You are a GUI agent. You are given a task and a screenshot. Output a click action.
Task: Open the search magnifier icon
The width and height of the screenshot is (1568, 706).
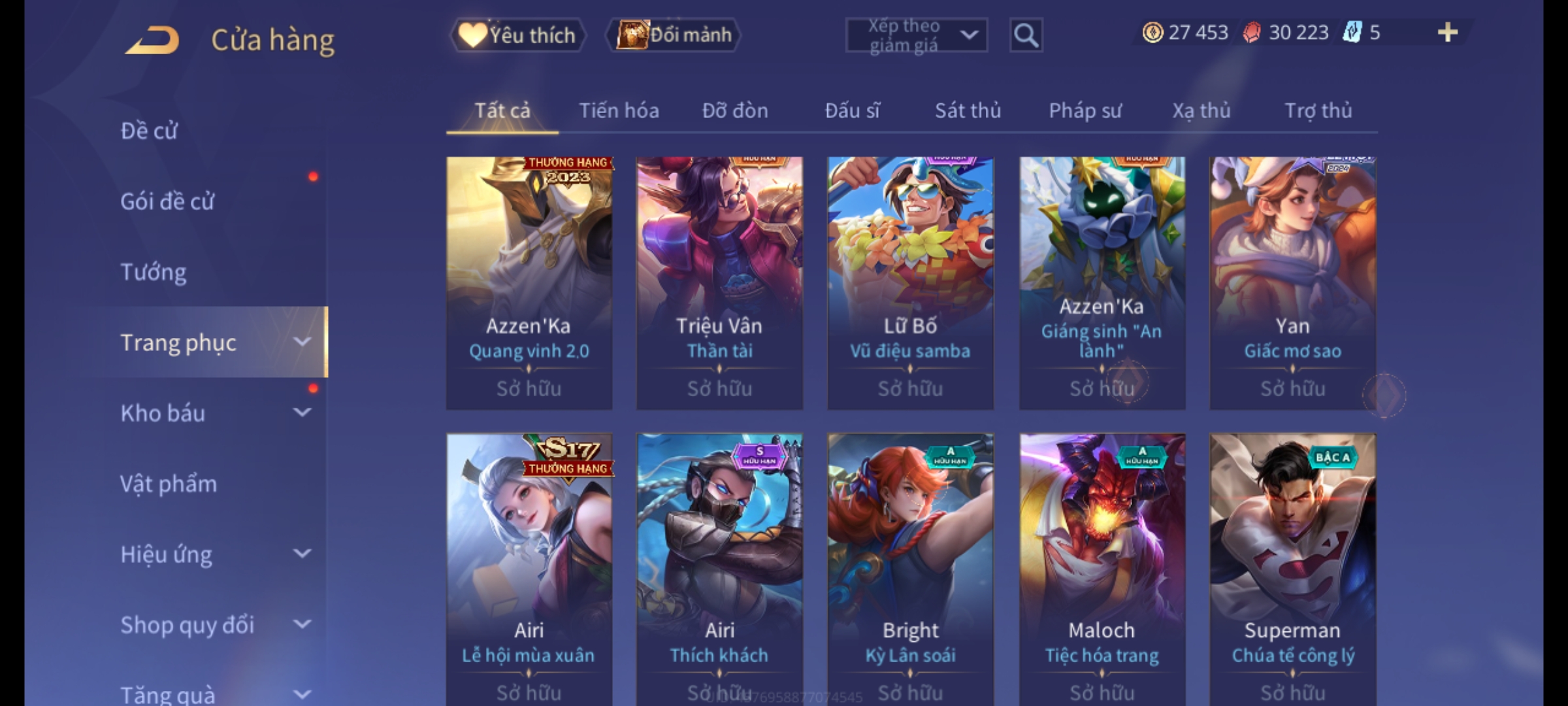point(1026,35)
